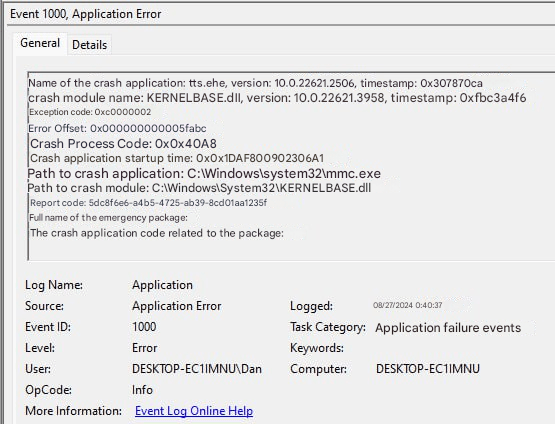Viewport: 555px width, 424px height.
Task: Select the Report code GUID line
Action: (x=148, y=203)
